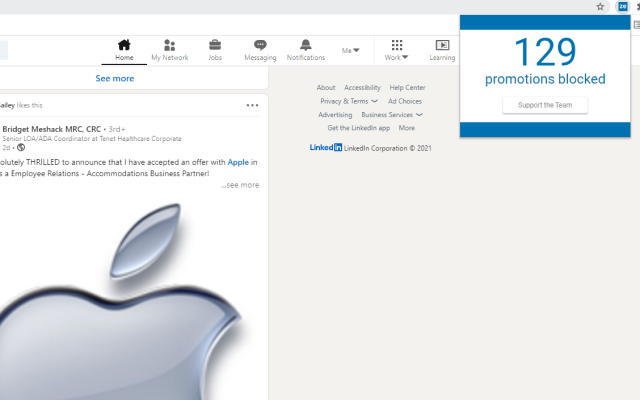The width and height of the screenshot is (640, 400).
Task: Open the Accessibility footer link
Action: point(362,87)
